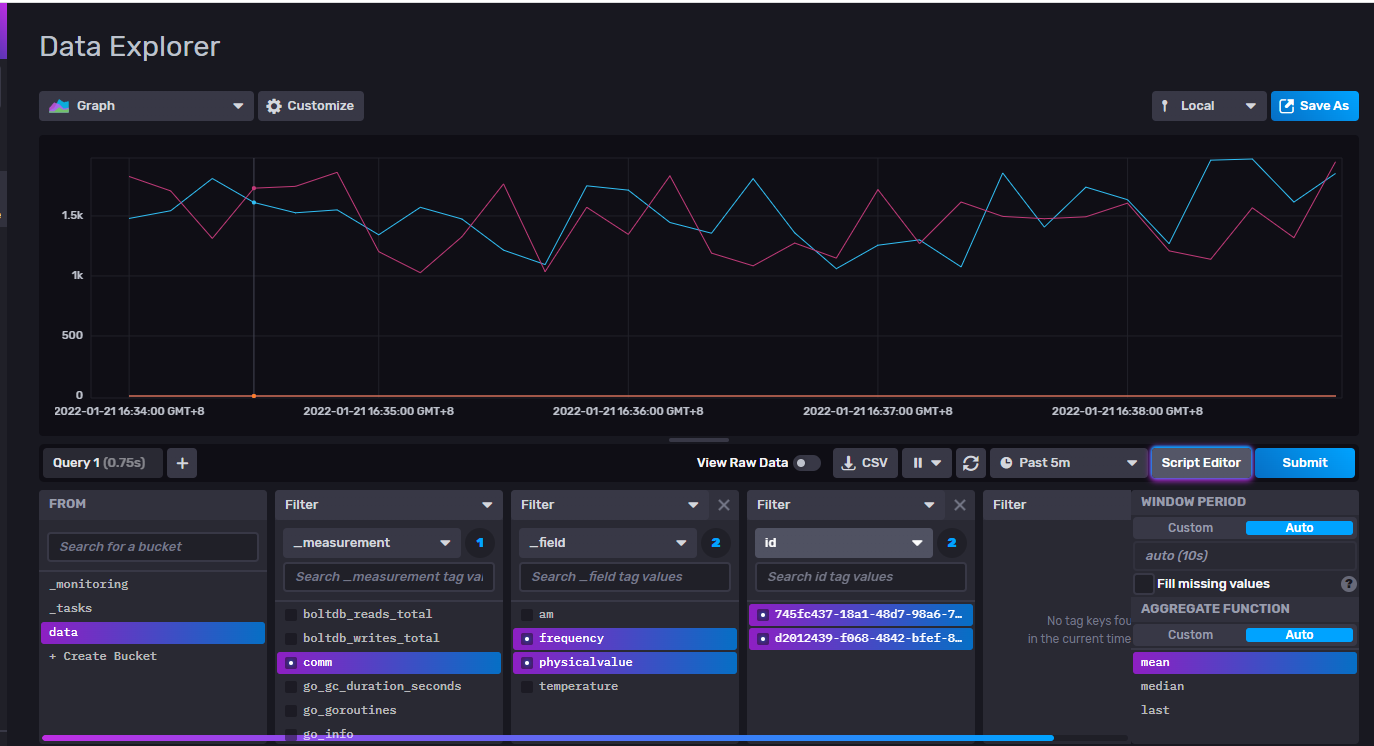Enable the Fill missing values checkbox
The image size is (1374, 746).
(x=1144, y=584)
